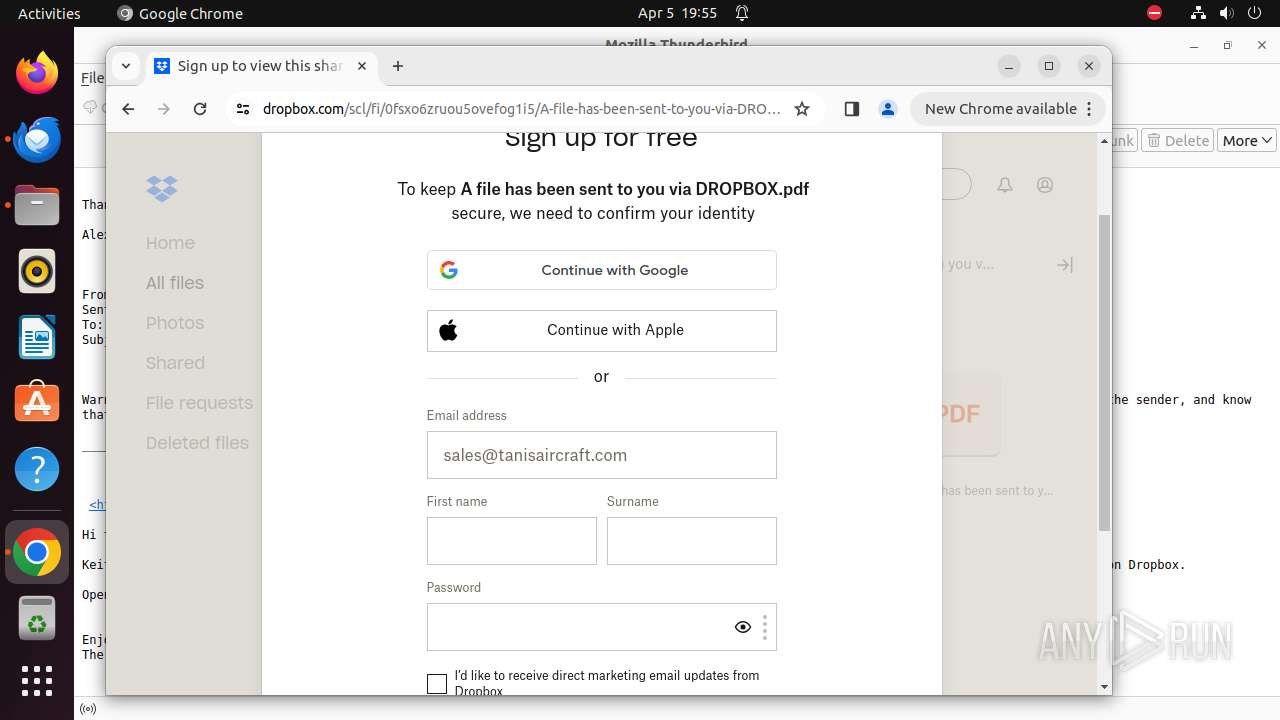Click the Surname field

[x=691, y=541]
